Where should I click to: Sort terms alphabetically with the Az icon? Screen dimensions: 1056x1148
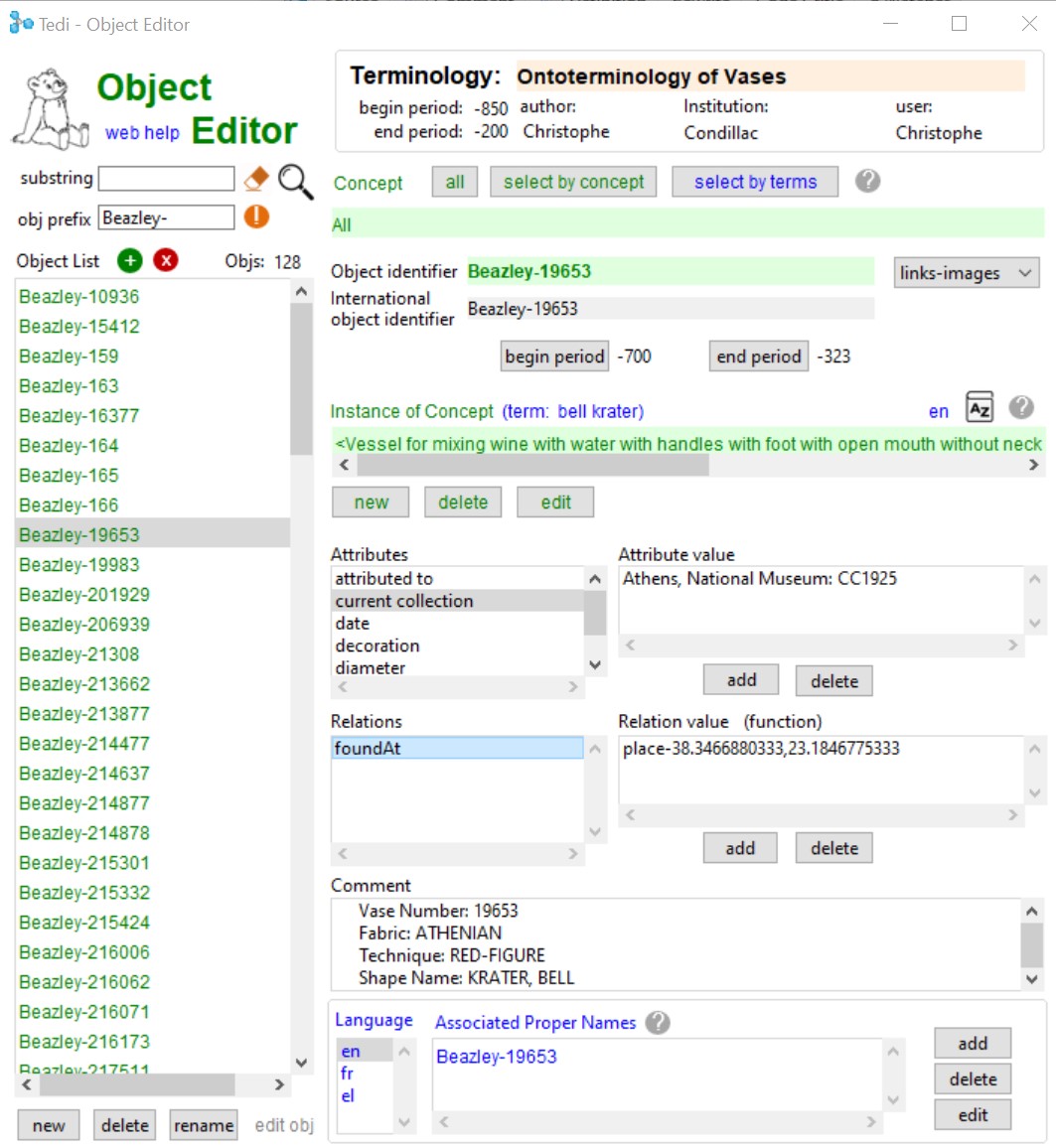[979, 406]
